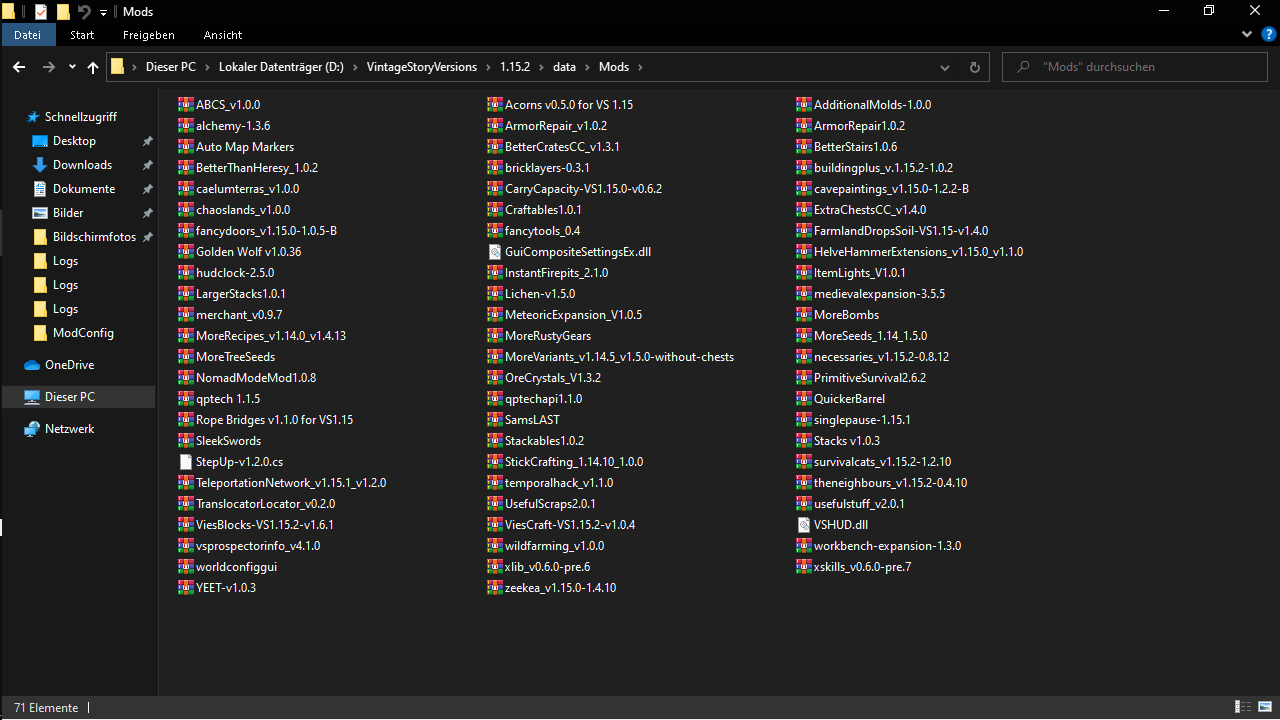
Task: Open the Ansicht ribbon tab
Action: [223, 35]
